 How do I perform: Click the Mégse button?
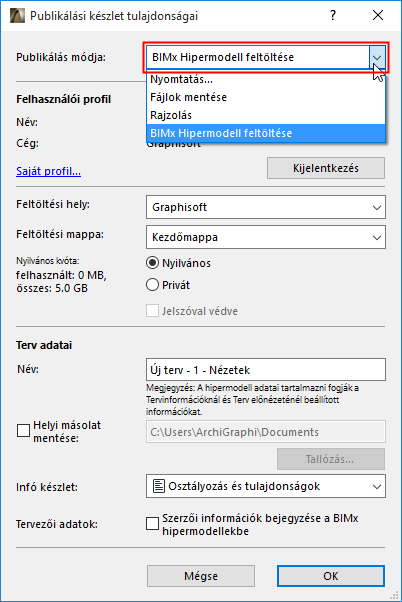tap(201, 576)
